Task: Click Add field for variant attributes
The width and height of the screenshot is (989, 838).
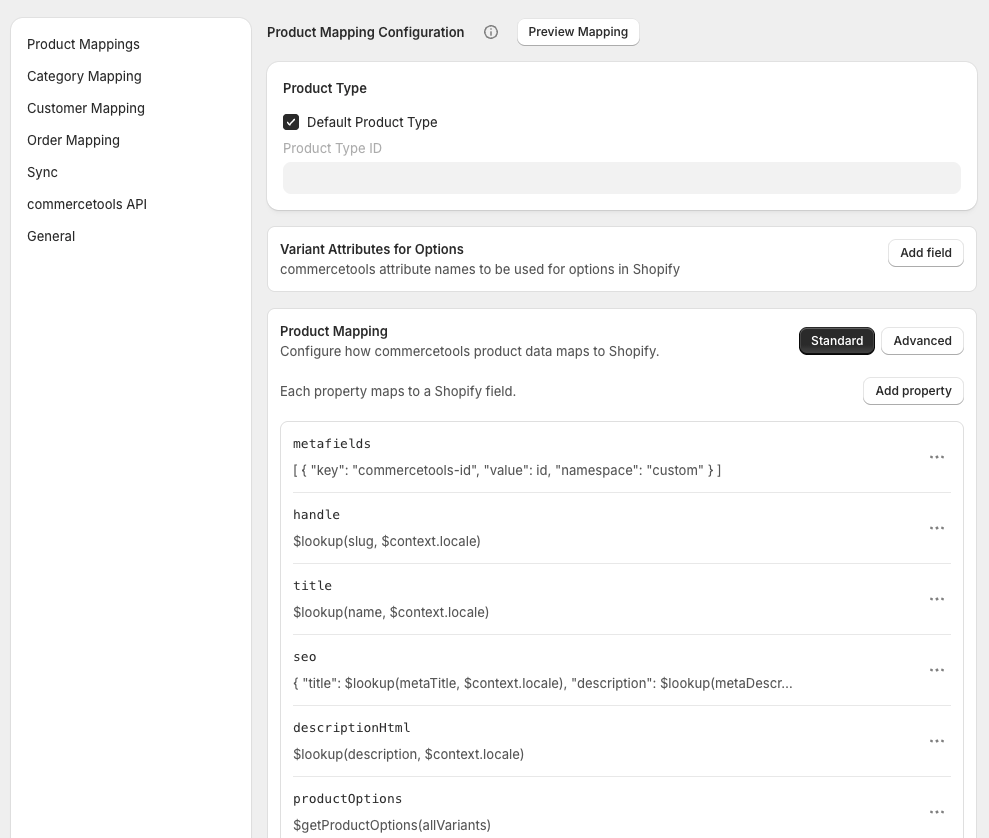Action: click(x=925, y=253)
